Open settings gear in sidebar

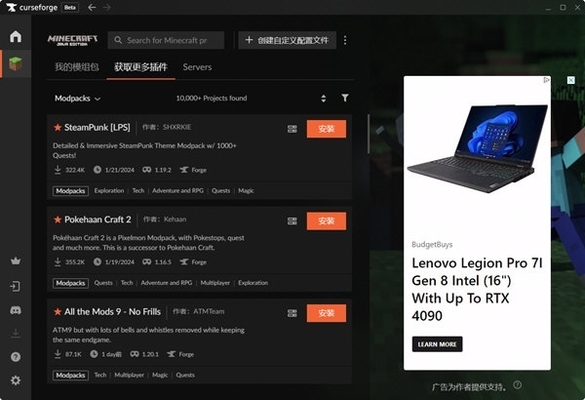click(16, 380)
